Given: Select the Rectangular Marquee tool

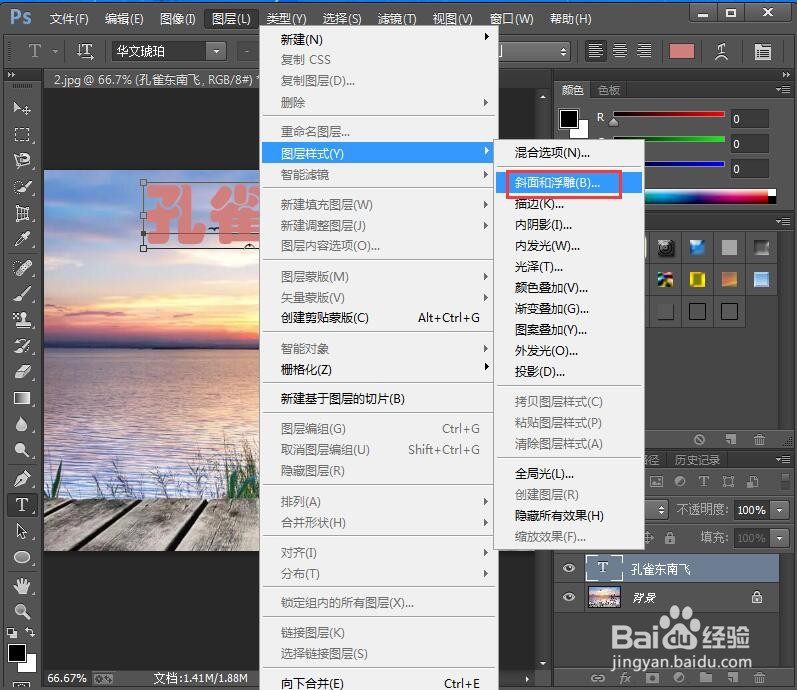Looking at the screenshot, I should click(21, 134).
